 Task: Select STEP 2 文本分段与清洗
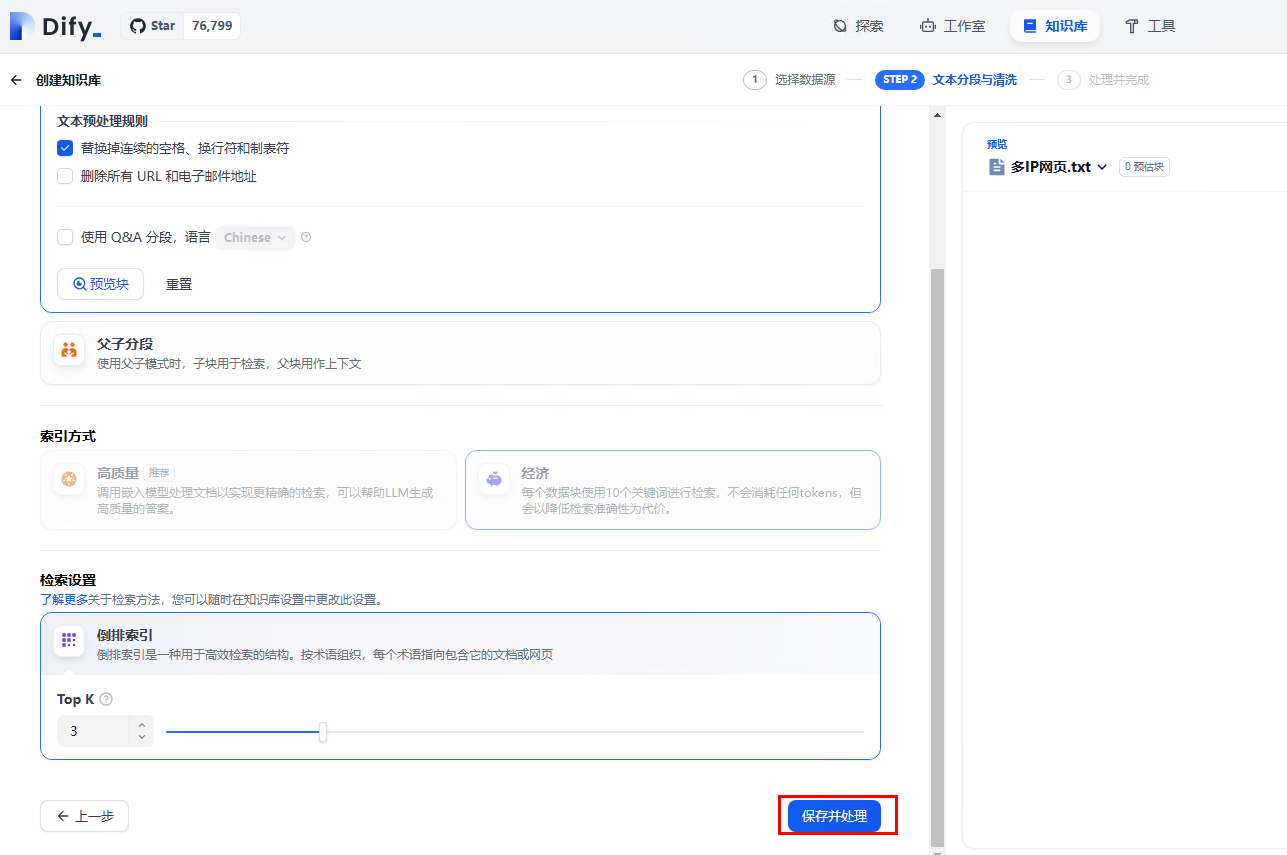click(946, 80)
